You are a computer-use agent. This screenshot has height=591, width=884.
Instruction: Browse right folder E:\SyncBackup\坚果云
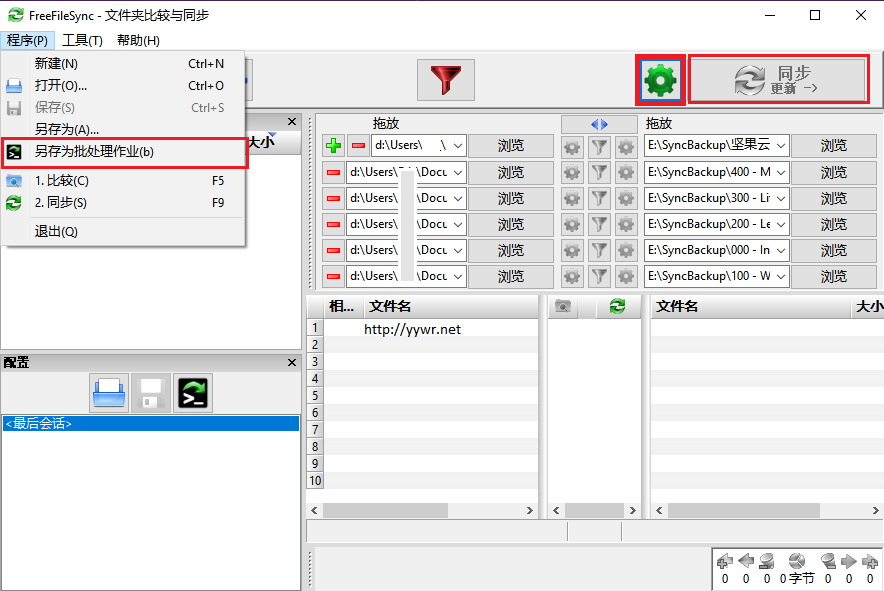(x=834, y=145)
